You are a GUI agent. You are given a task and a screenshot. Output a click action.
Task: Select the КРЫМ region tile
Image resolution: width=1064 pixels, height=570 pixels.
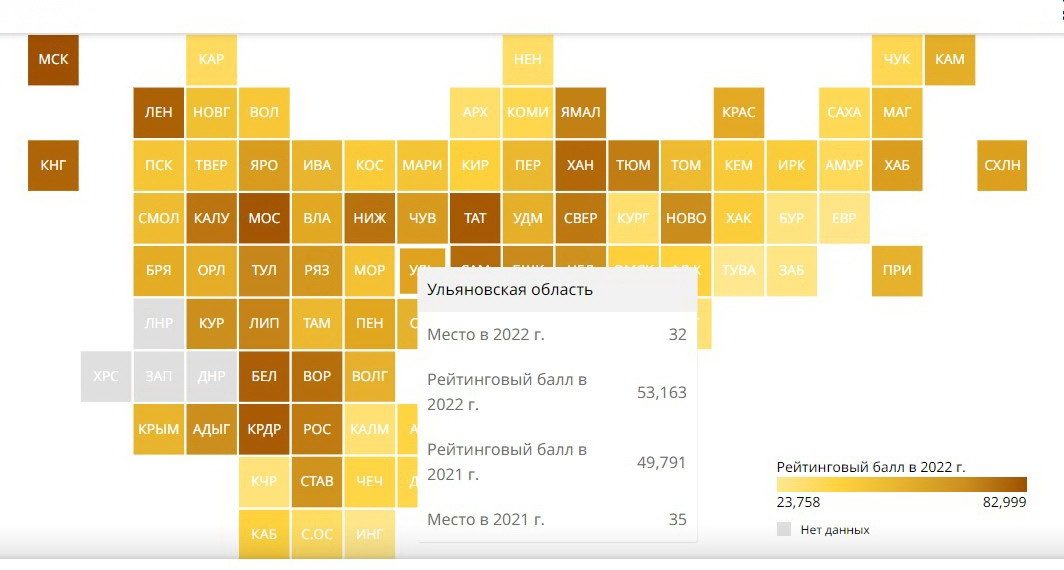point(158,430)
